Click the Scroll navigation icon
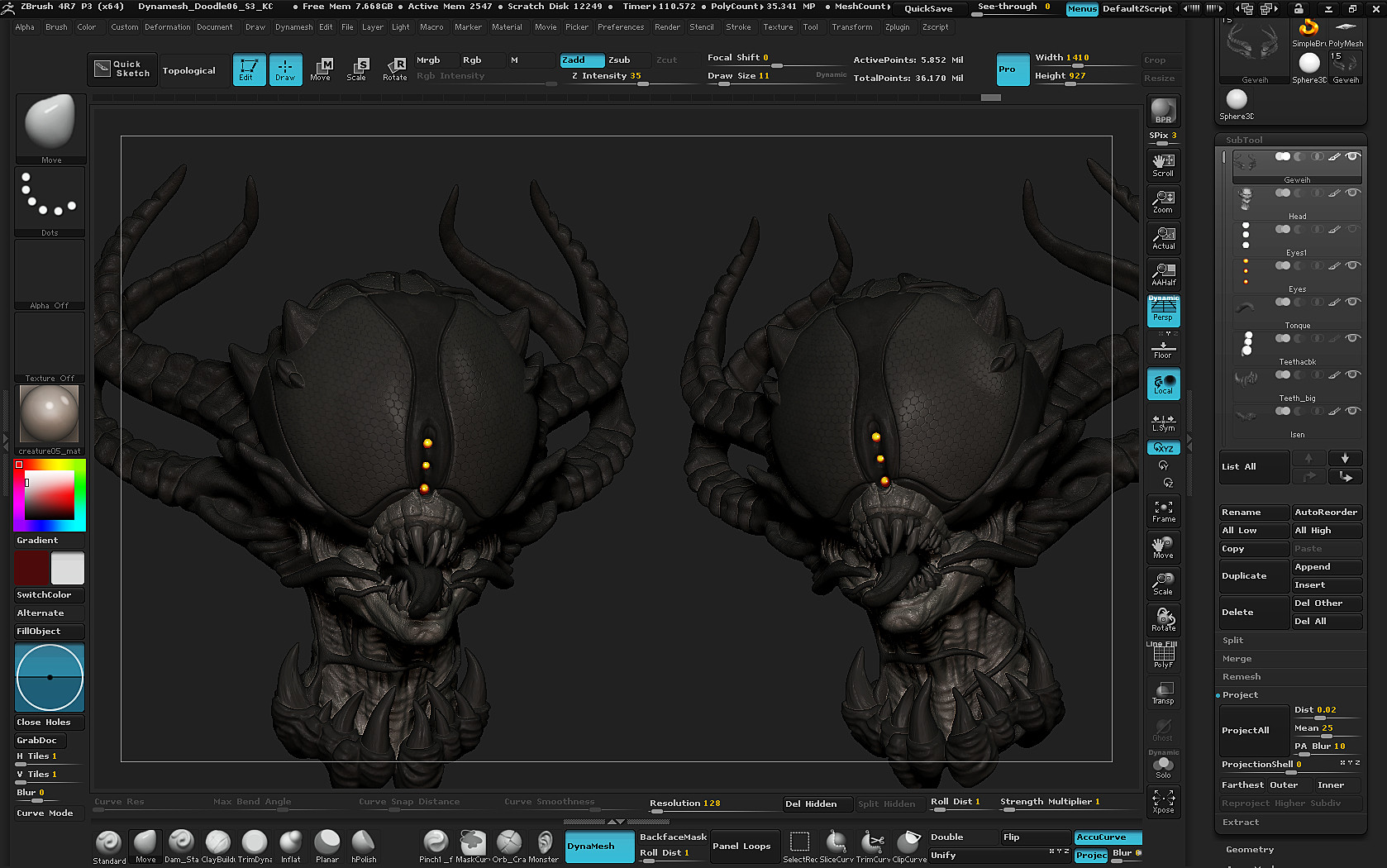Viewport: 1387px width, 868px height. 1163,165
